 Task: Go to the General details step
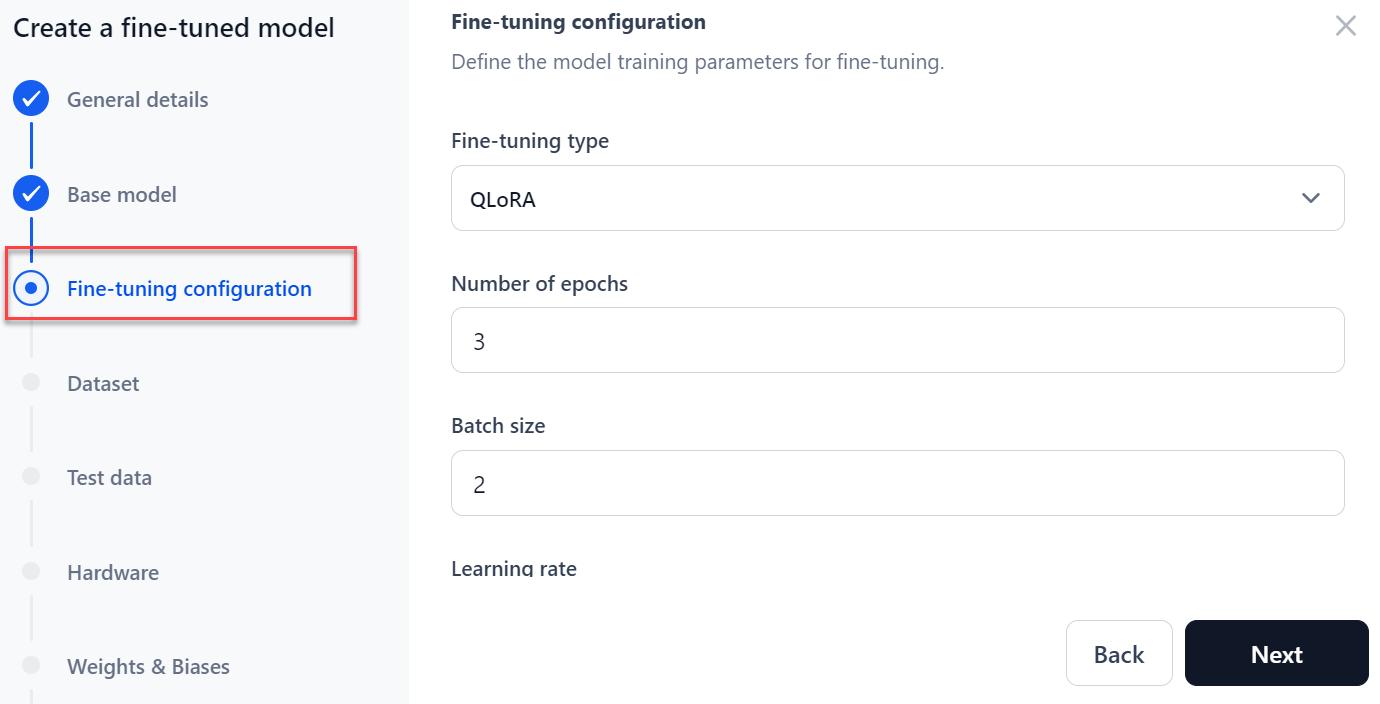138,100
